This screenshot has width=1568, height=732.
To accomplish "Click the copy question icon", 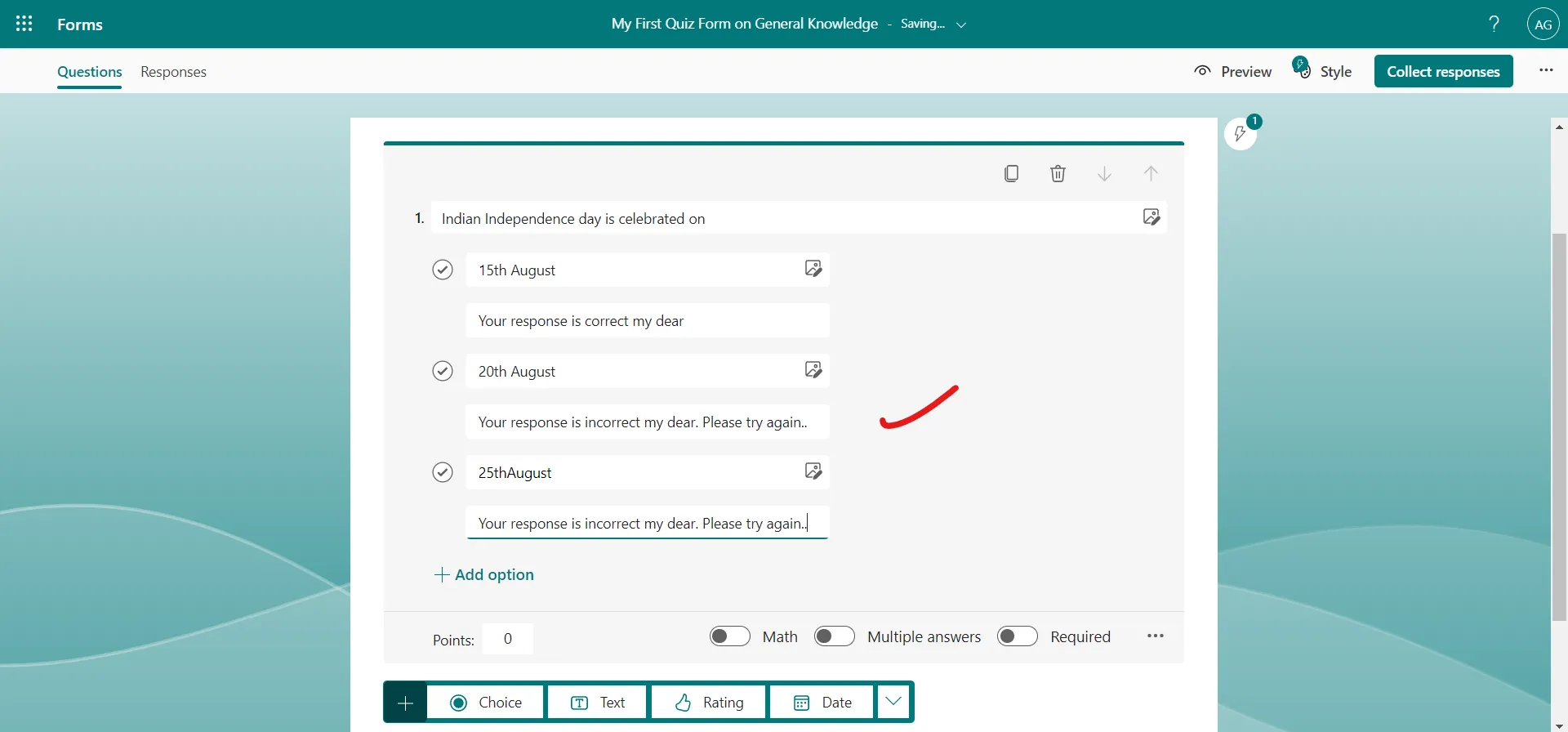I will 1011,173.
